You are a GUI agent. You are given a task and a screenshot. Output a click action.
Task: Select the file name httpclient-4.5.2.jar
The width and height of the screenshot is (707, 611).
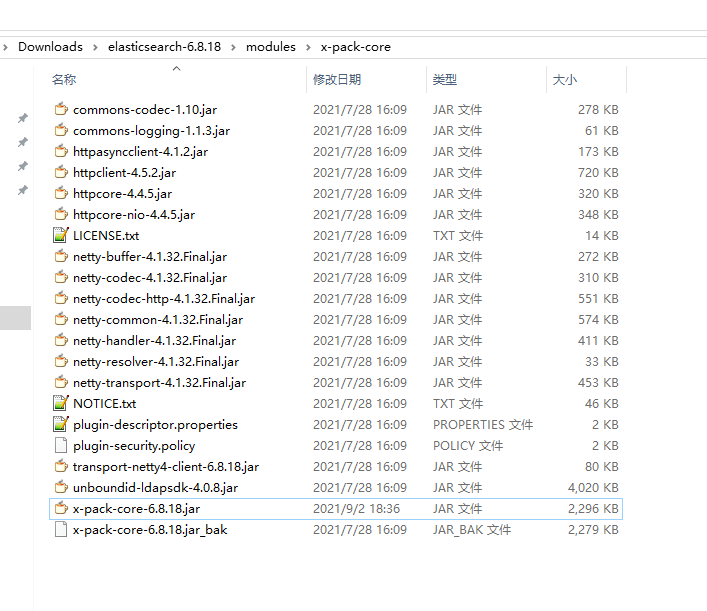(x=124, y=173)
